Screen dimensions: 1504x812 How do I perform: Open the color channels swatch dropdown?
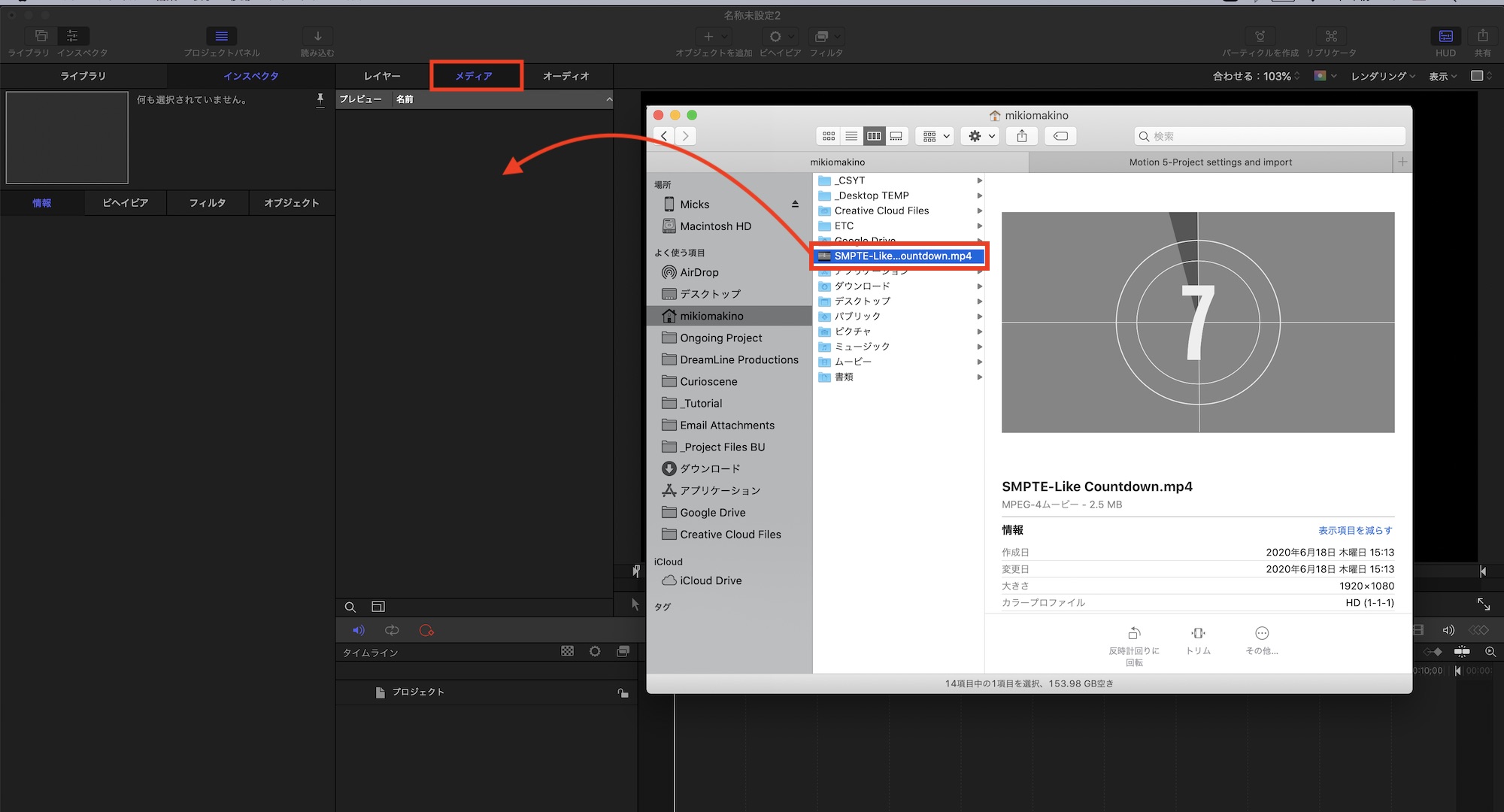[x=1324, y=76]
